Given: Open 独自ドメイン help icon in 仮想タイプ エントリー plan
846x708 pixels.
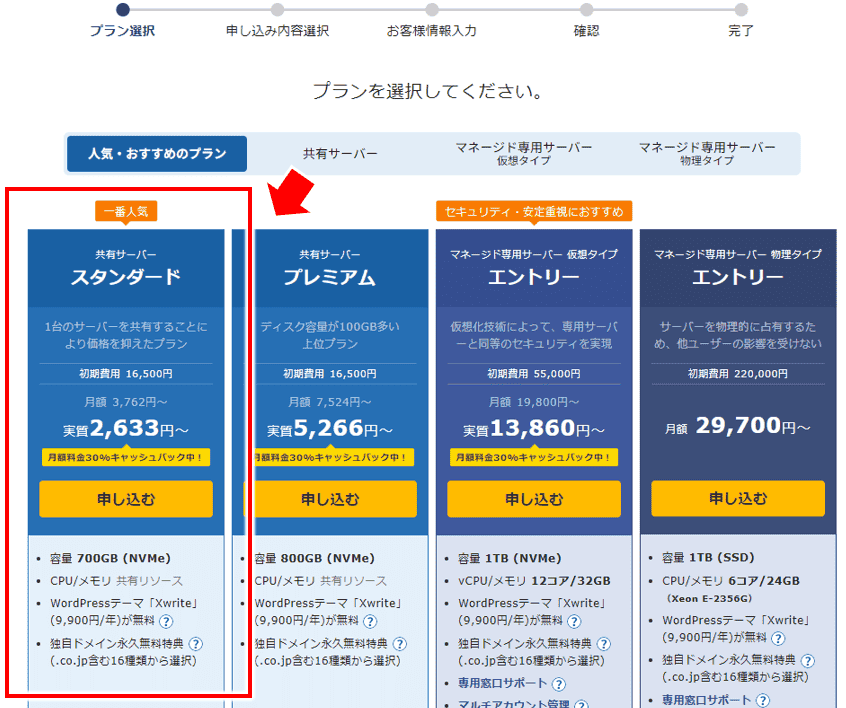Looking at the screenshot, I should [x=604, y=644].
